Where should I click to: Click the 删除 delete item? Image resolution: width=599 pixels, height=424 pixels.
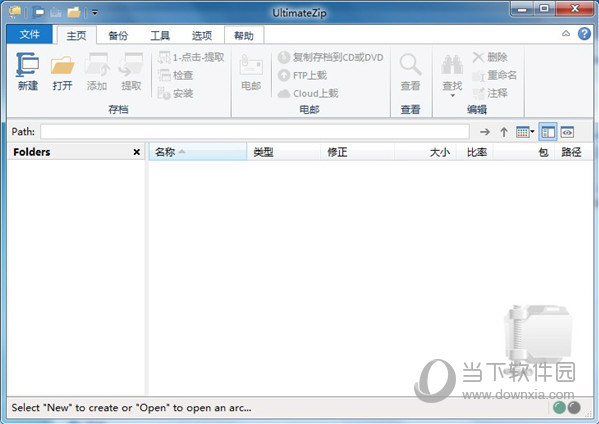[490, 57]
